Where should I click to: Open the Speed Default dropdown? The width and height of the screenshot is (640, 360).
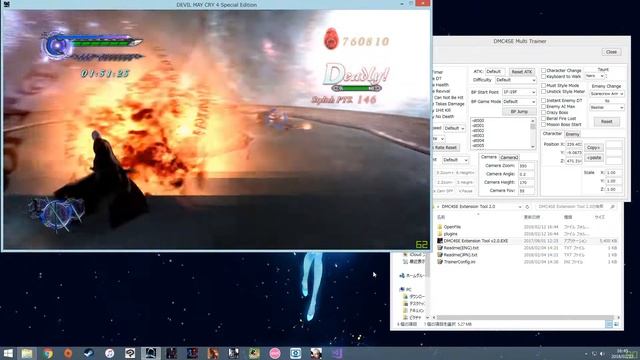pos(454,128)
